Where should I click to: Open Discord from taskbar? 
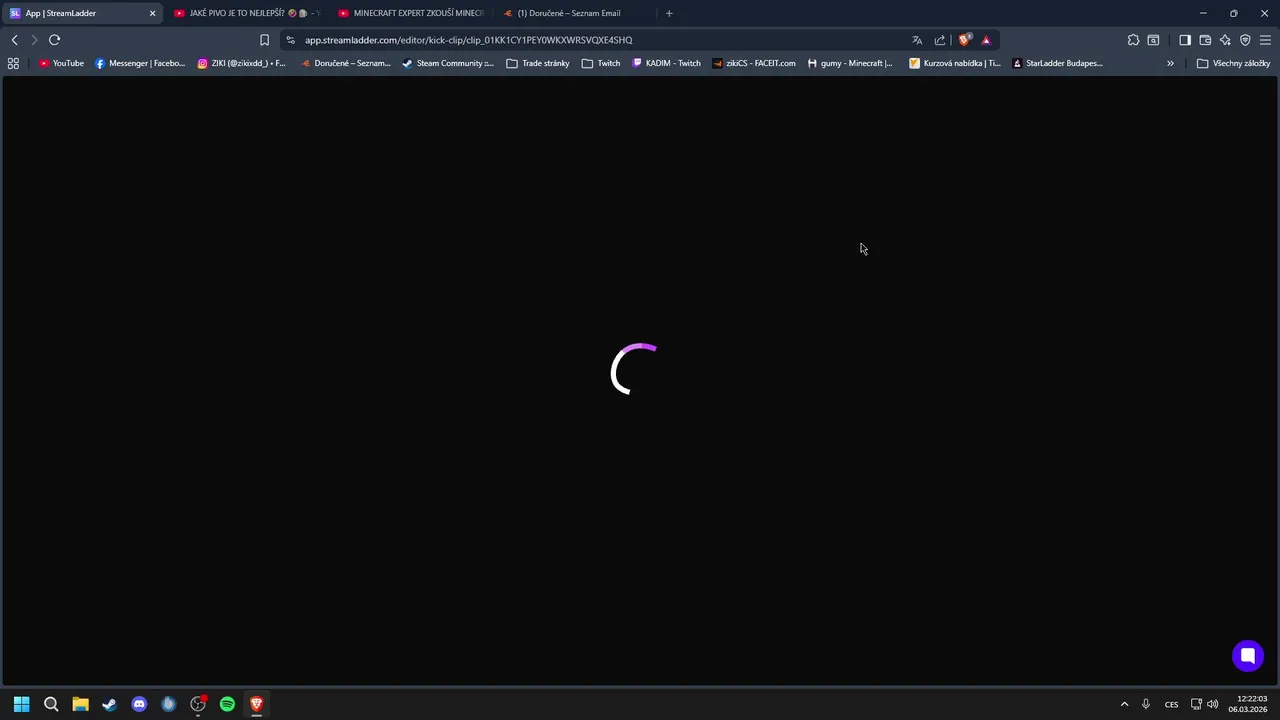pos(139,704)
